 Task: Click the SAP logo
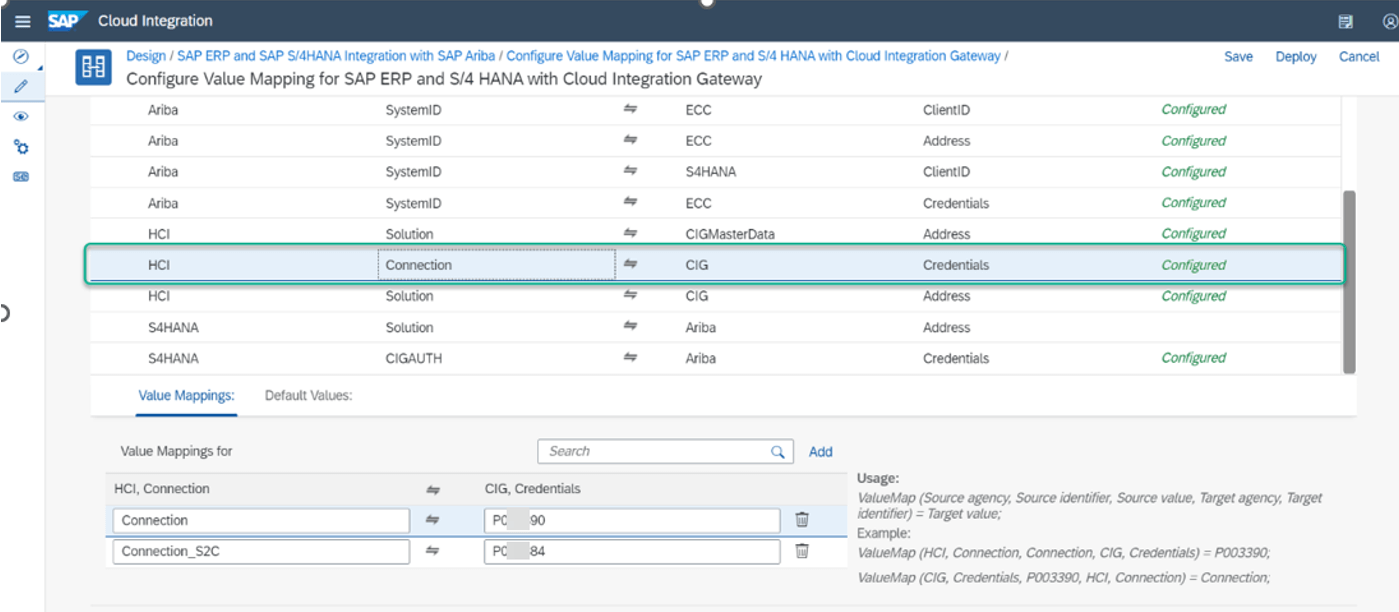tap(68, 21)
